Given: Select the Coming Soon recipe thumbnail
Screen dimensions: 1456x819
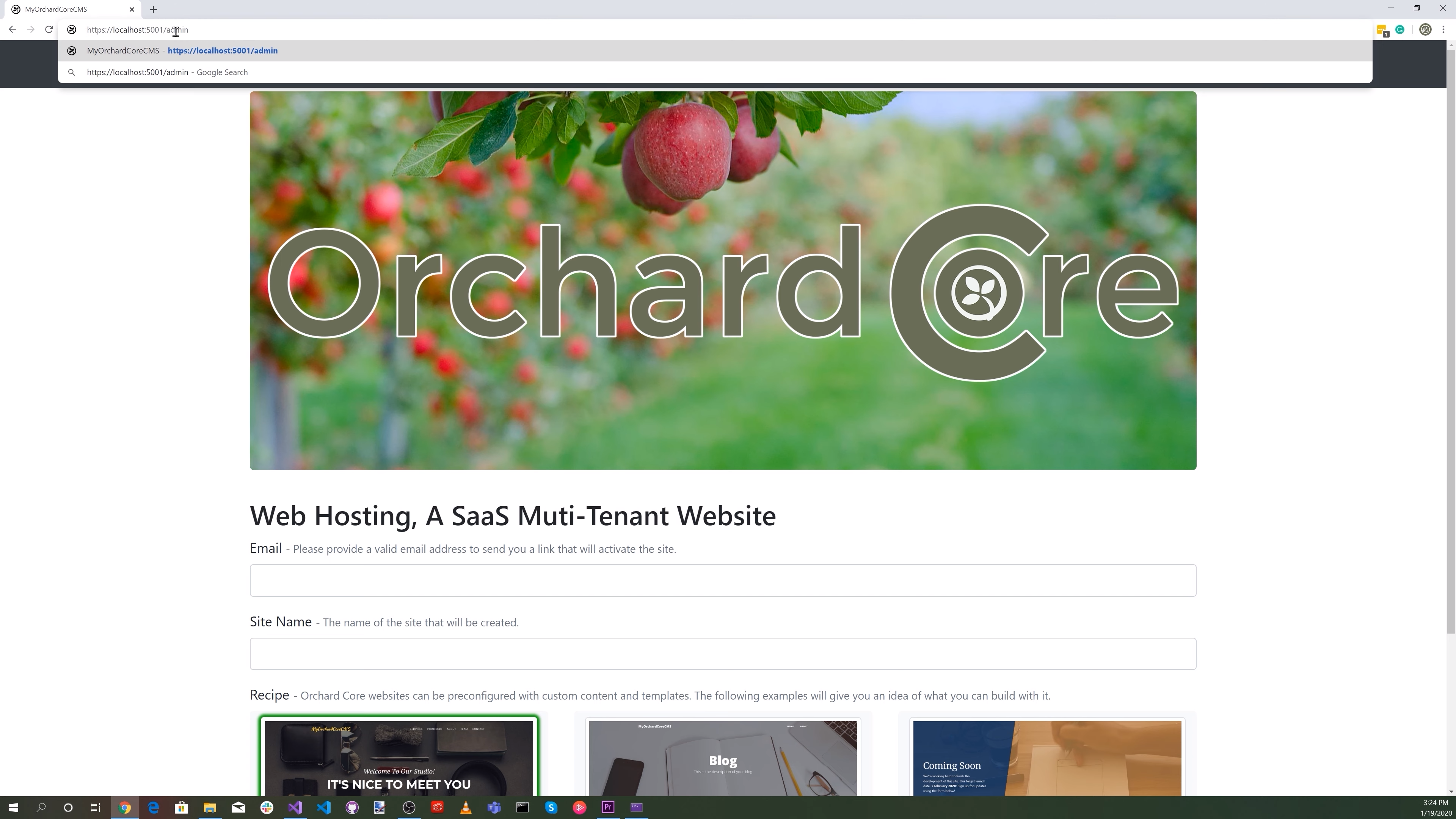Looking at the screenshot, I should click(1047, 757).
